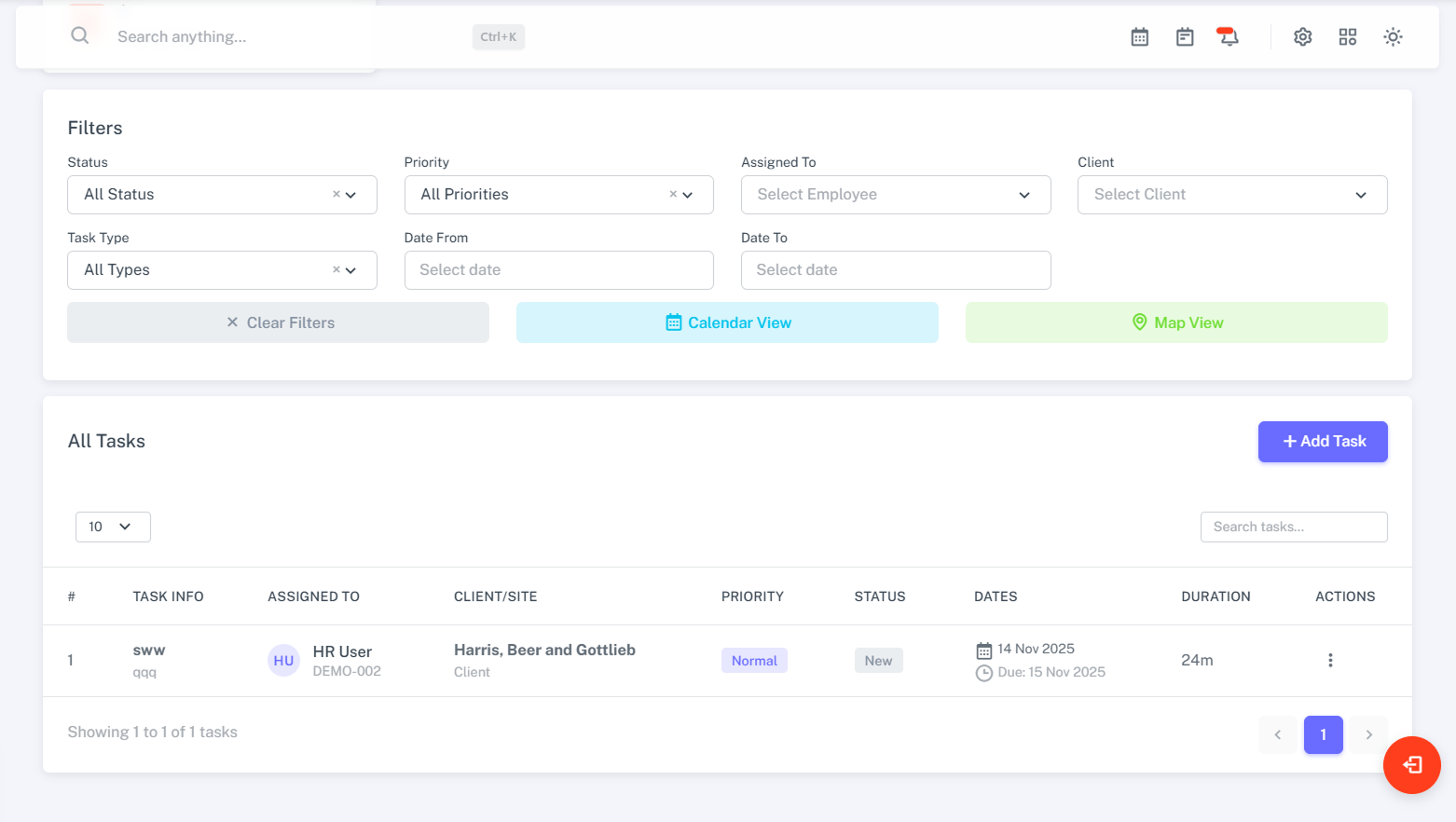Expand the Status filter dropdown
The width and height of the screenshot is (1456, 822).
click(351, 195)
